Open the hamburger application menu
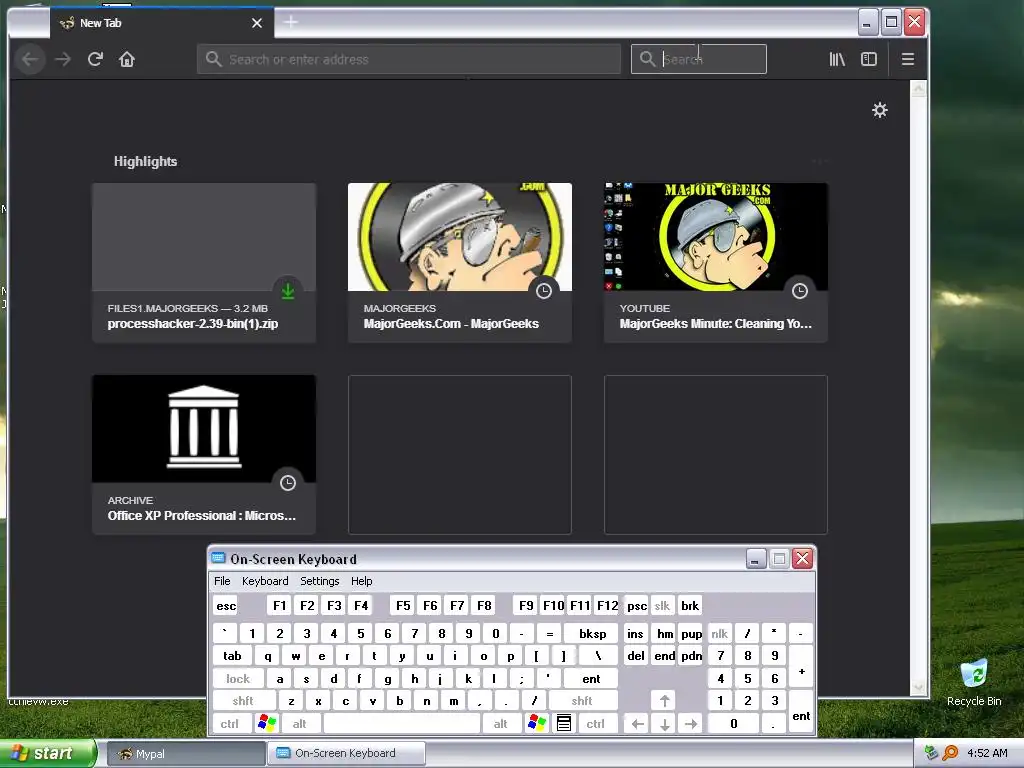 (x=908, y=59)
